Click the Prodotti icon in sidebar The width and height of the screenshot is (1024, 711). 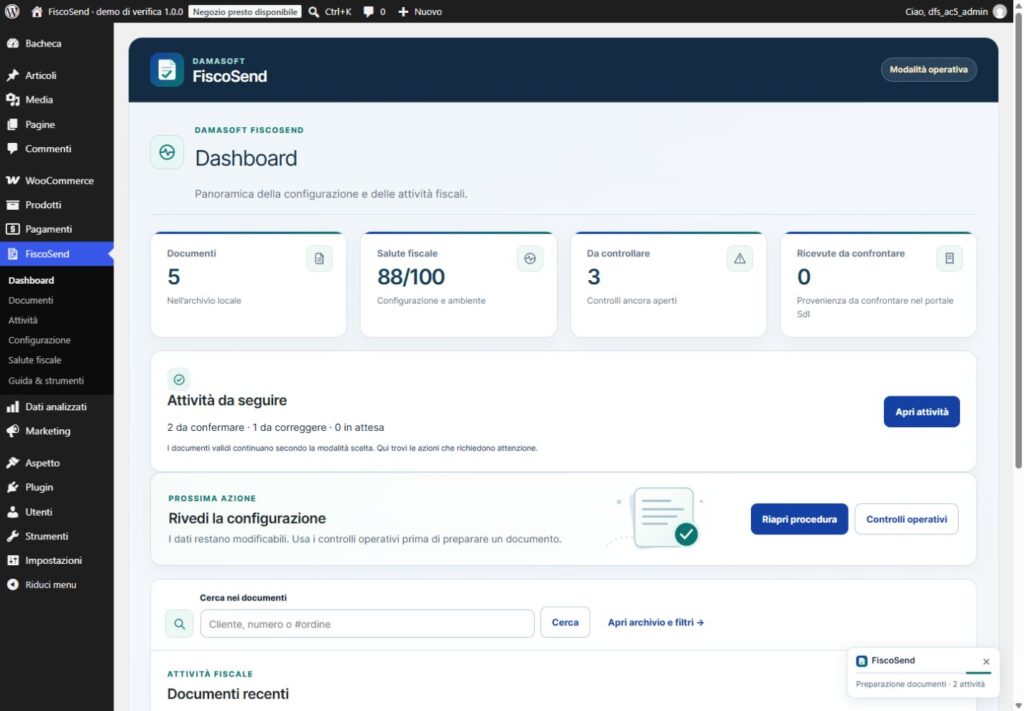tap(12, 204)
